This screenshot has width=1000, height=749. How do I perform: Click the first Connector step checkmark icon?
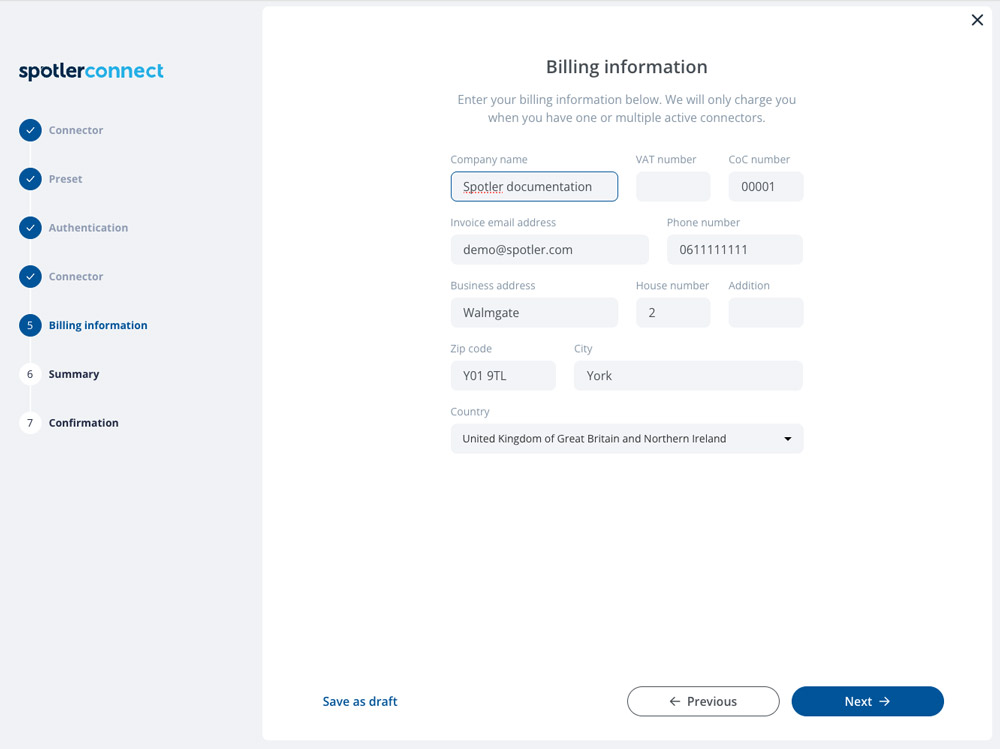[30, 130]
